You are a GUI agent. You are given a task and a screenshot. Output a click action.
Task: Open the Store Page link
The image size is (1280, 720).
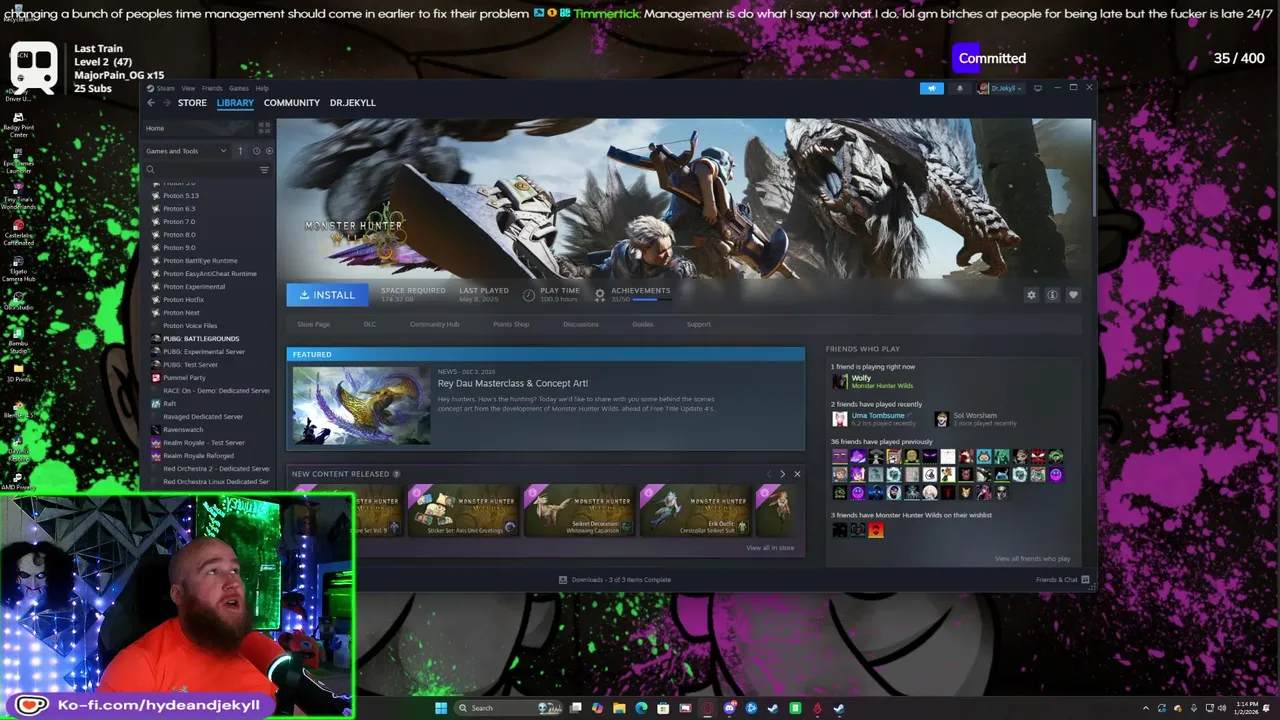pos(313,324)
